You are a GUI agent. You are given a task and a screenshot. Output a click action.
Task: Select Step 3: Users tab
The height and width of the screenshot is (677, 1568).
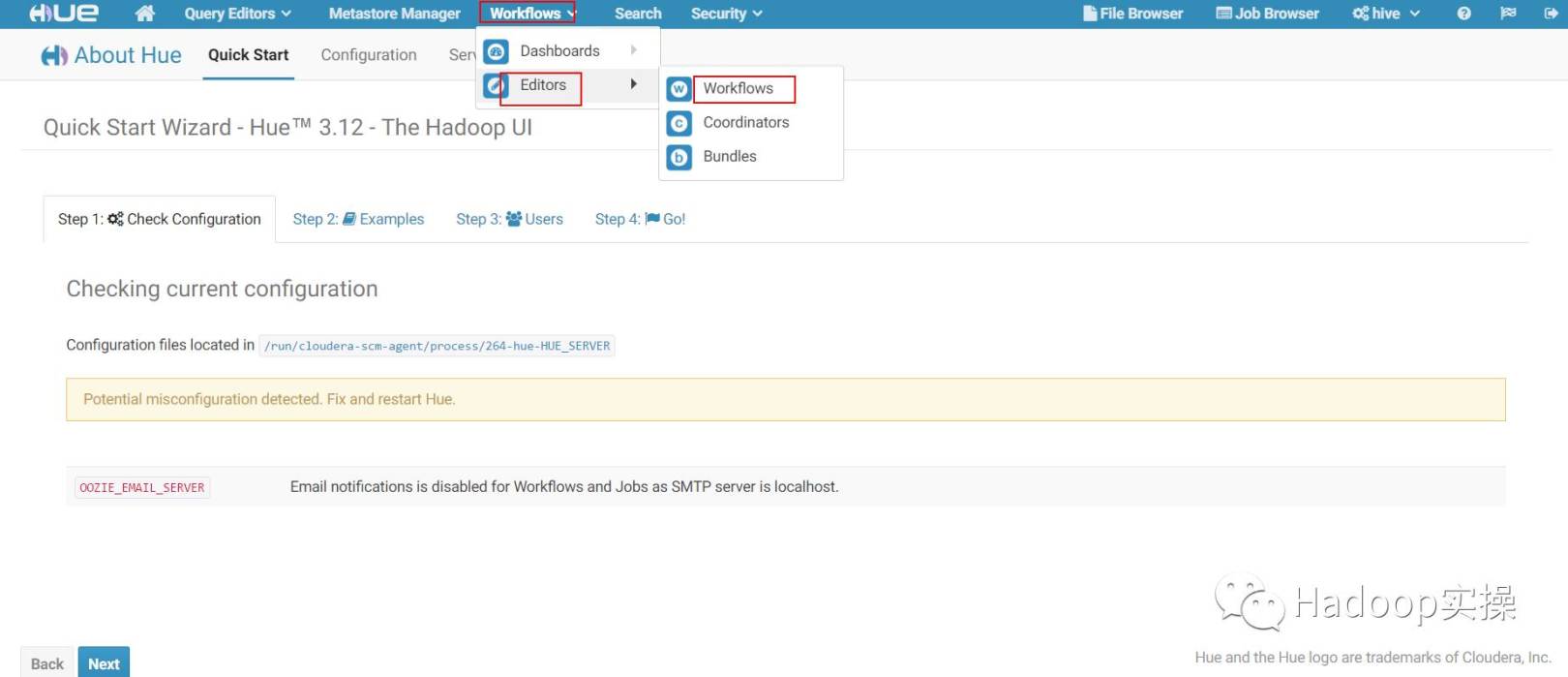(509, 219)
